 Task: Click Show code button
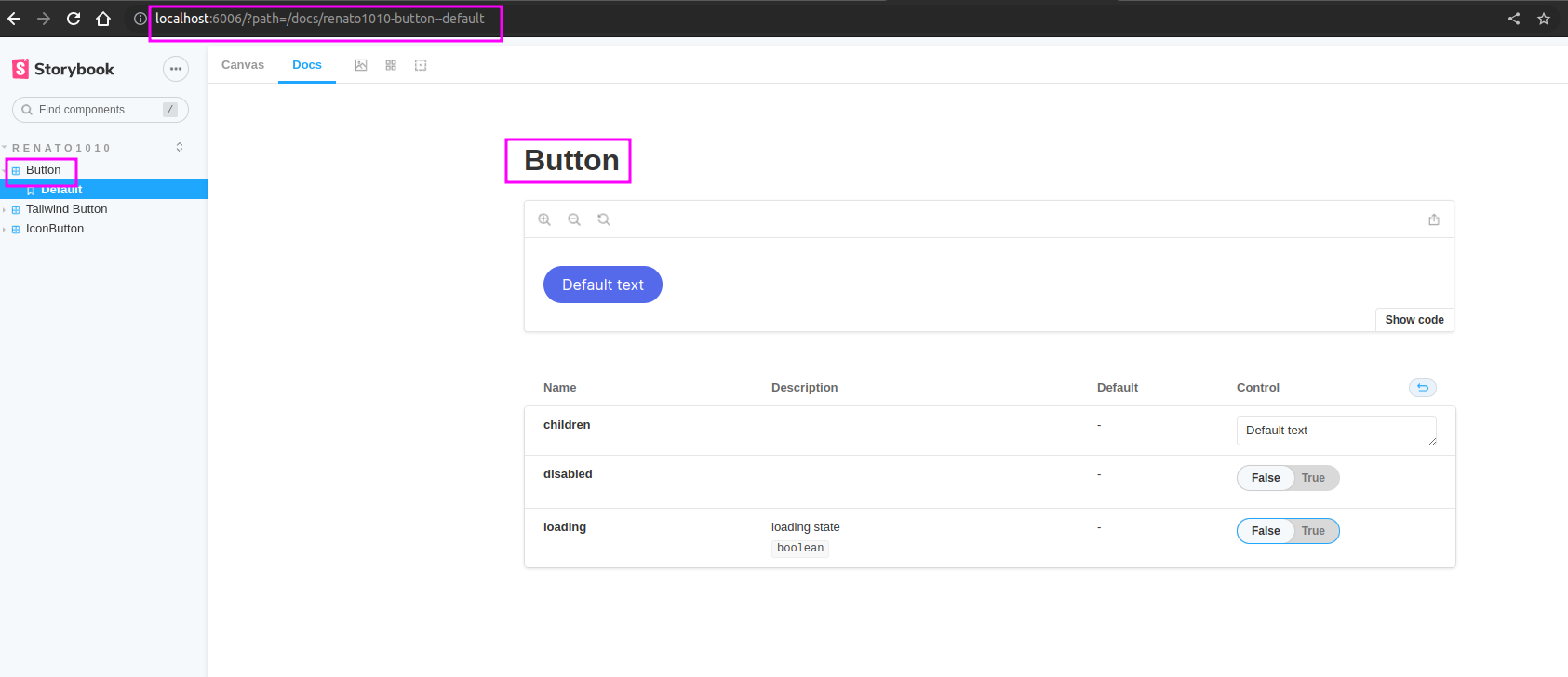(1414, 320)
